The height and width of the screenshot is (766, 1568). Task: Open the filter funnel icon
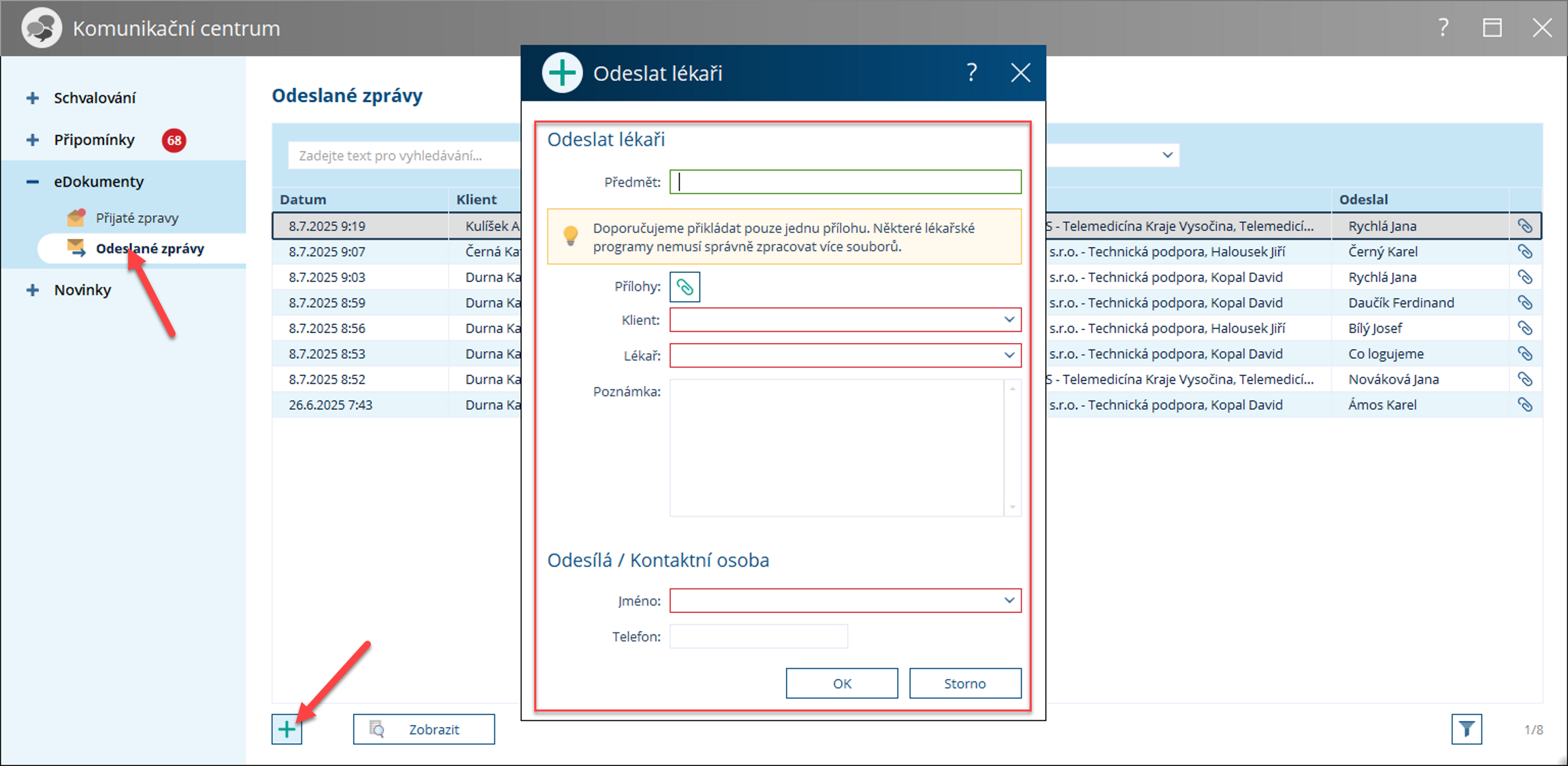(1466, 729)
